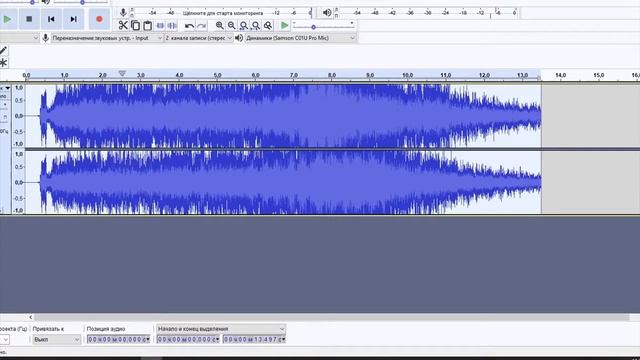Click timeline ruler at 5.0 seconds
The height and width of the screenshot is (360, 640).
[217, 76]
